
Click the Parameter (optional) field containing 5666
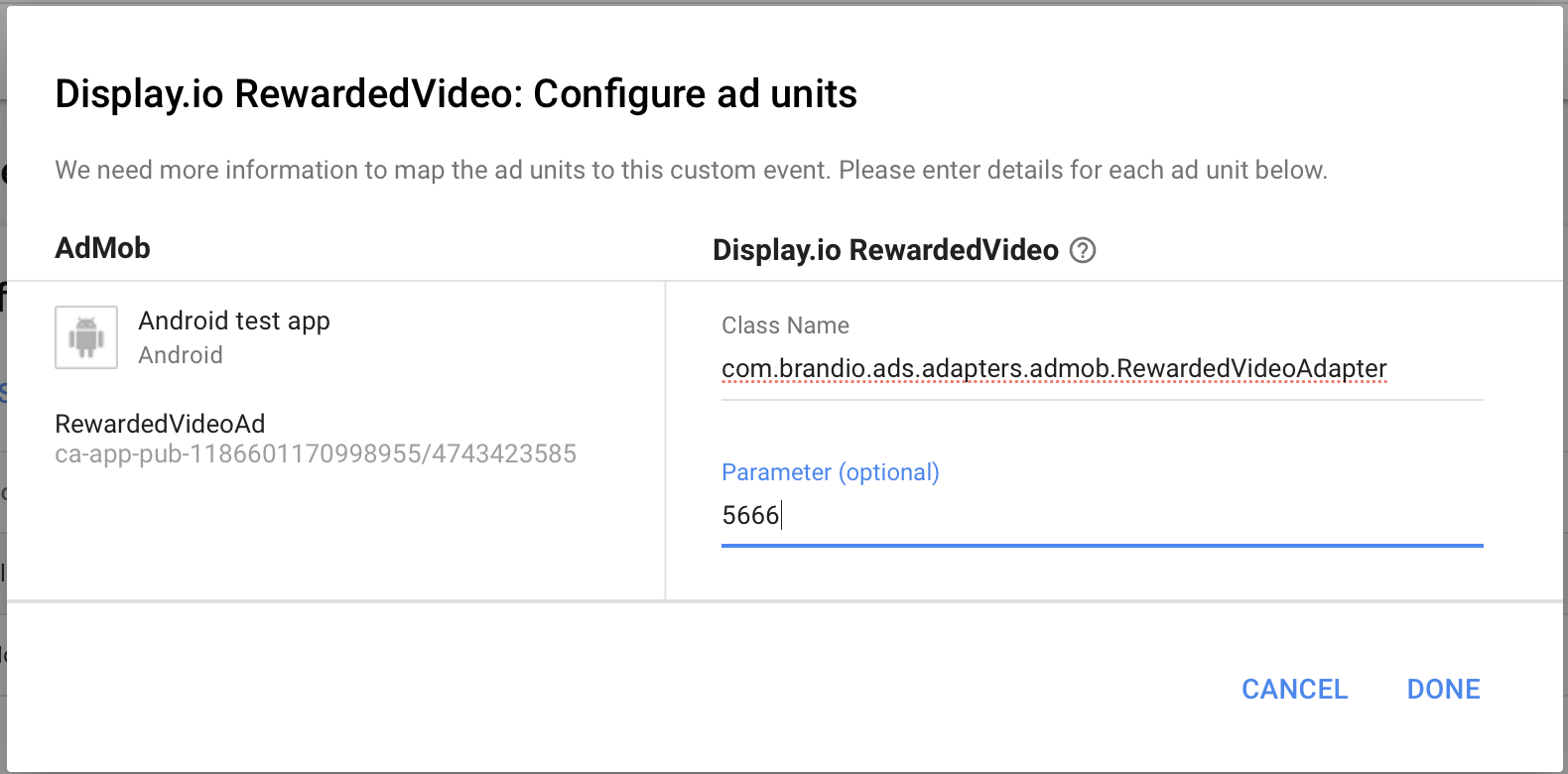click(x=1102, y=516)
